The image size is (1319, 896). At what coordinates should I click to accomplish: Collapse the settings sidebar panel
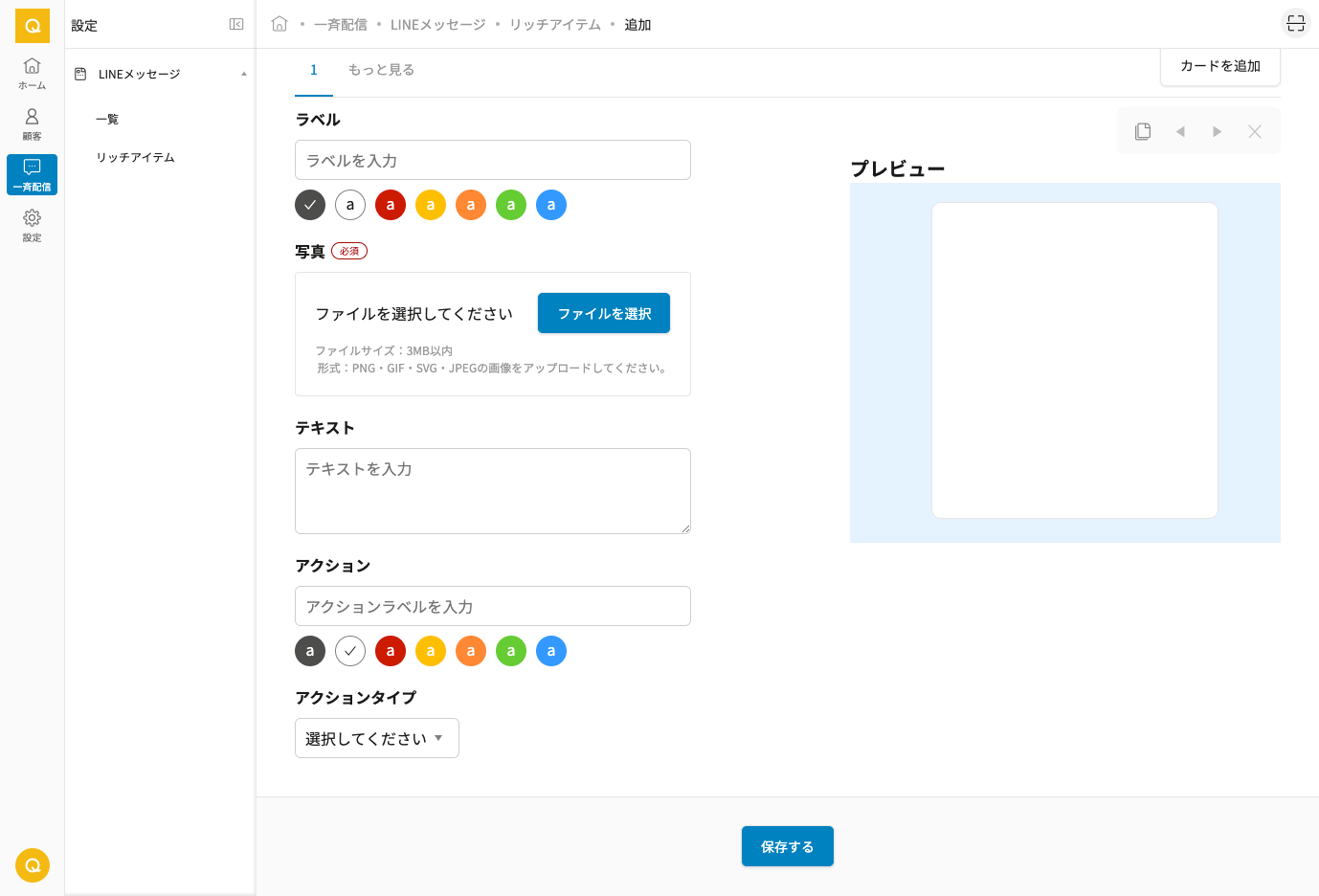pyautogui.click(x=236, y=24)
